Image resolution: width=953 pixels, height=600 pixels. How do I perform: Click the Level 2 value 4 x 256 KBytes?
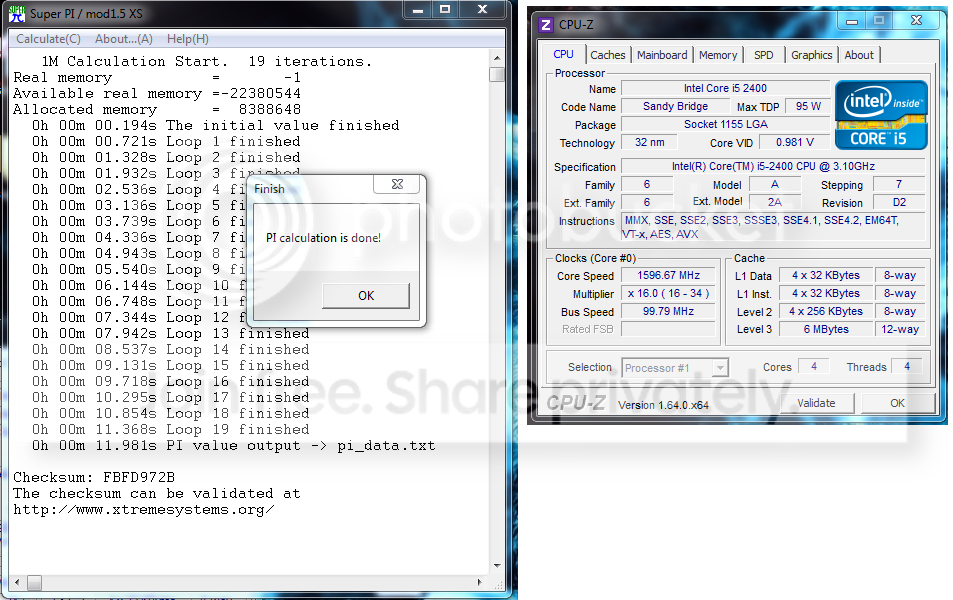[x=825, y=311]
